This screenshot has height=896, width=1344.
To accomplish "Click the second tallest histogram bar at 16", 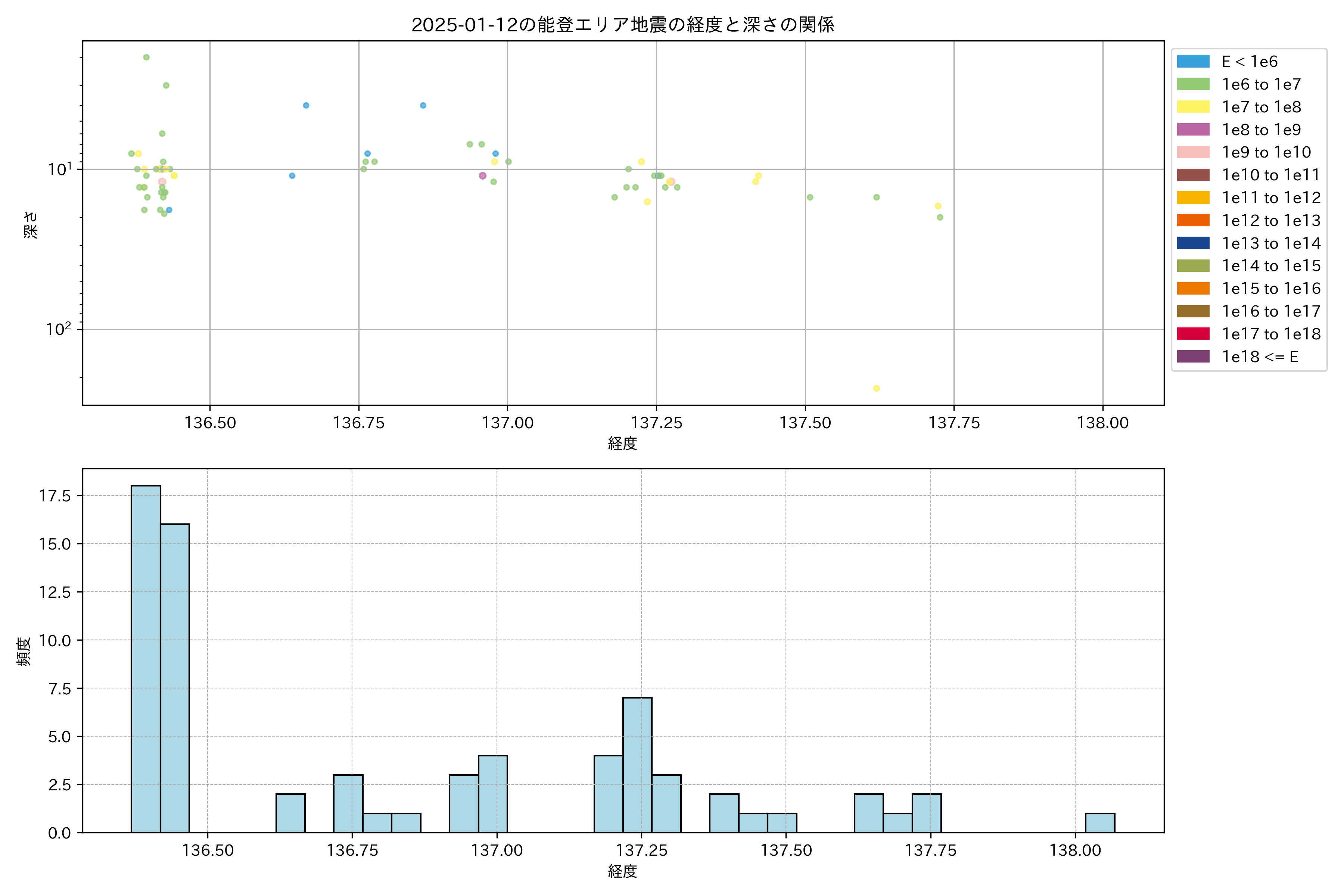I will [x=174, y=678].
